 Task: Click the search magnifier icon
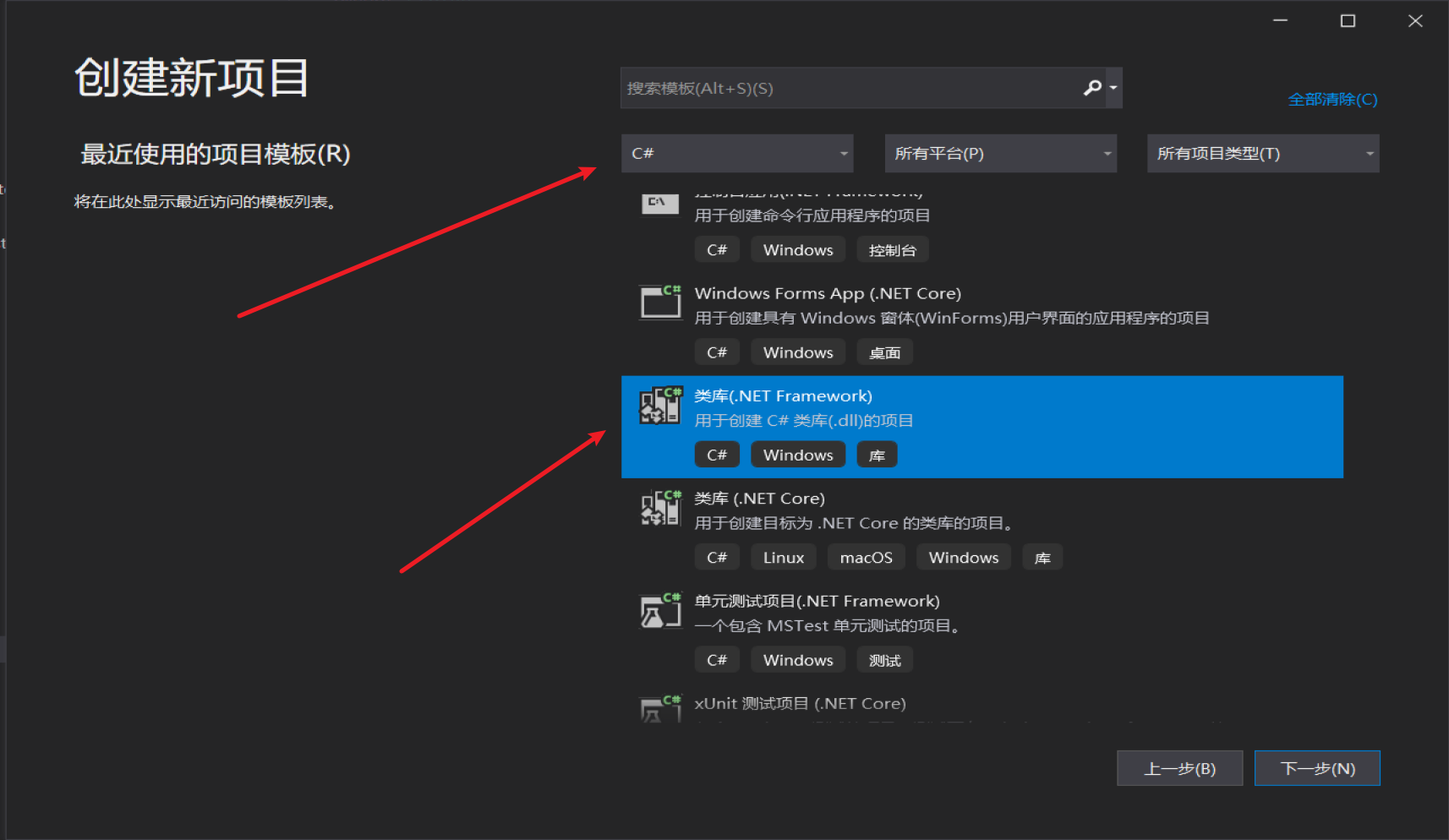click(1092, 88)
